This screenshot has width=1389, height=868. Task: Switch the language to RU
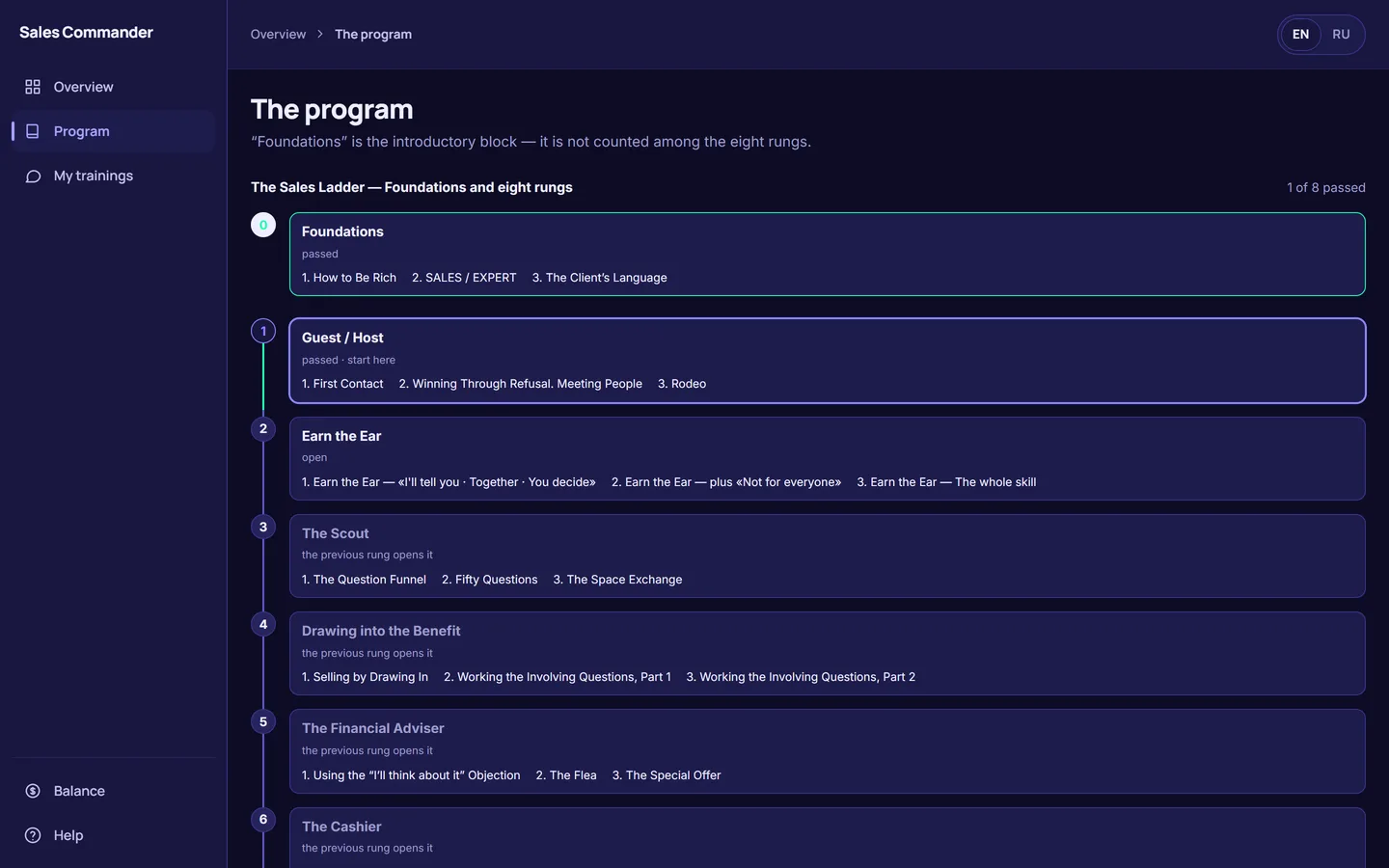(x=1341, y=35)
